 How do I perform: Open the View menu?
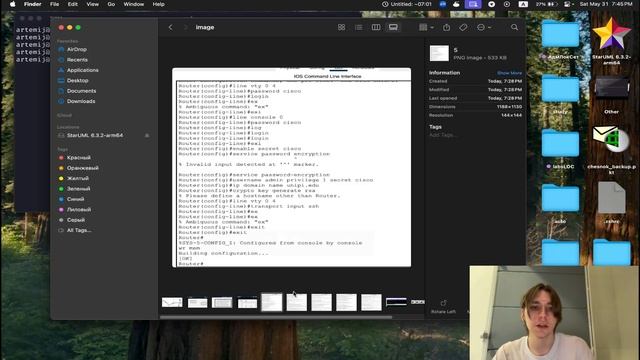click(x=93, y=4)
